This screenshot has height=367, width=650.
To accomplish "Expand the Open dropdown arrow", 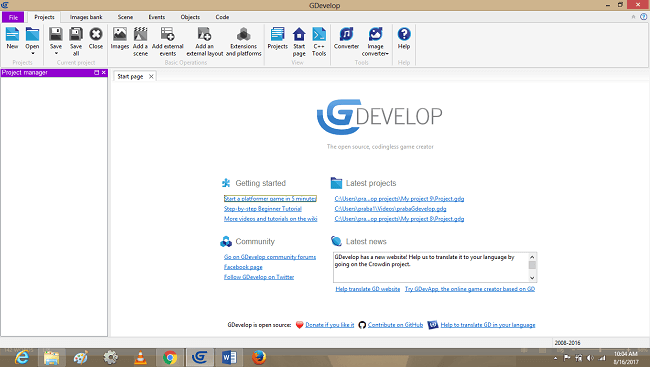I will [x=32, y=53].
